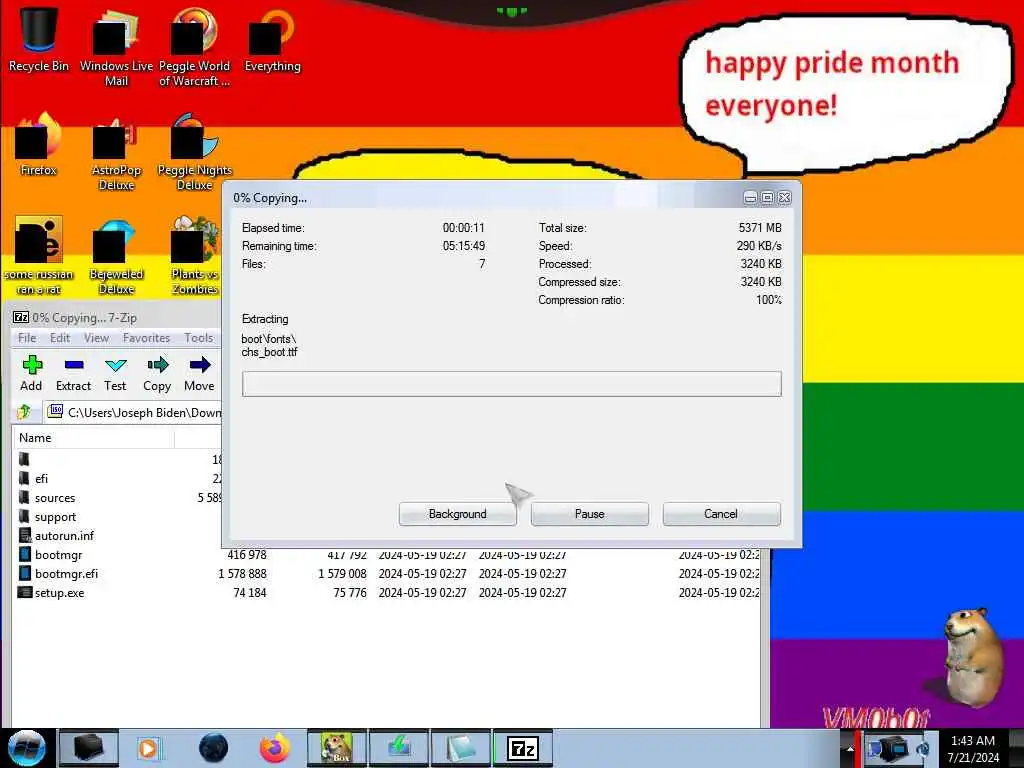Click the Background button in copy dialog
Image resolution: width=1024 pixels, height=768 pixels.
[457, 514]
